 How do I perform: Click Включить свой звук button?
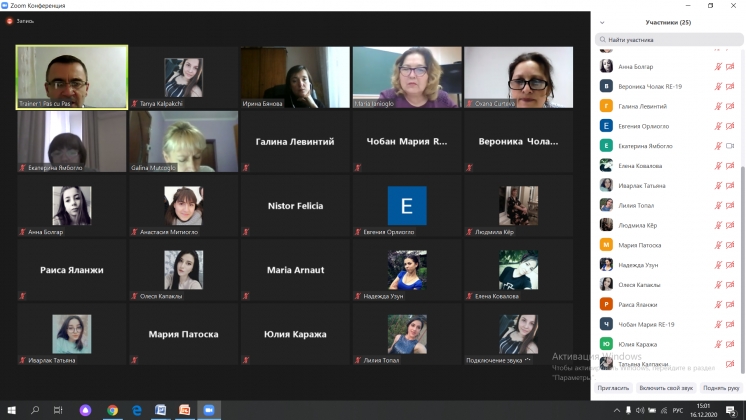click(666, 388)
